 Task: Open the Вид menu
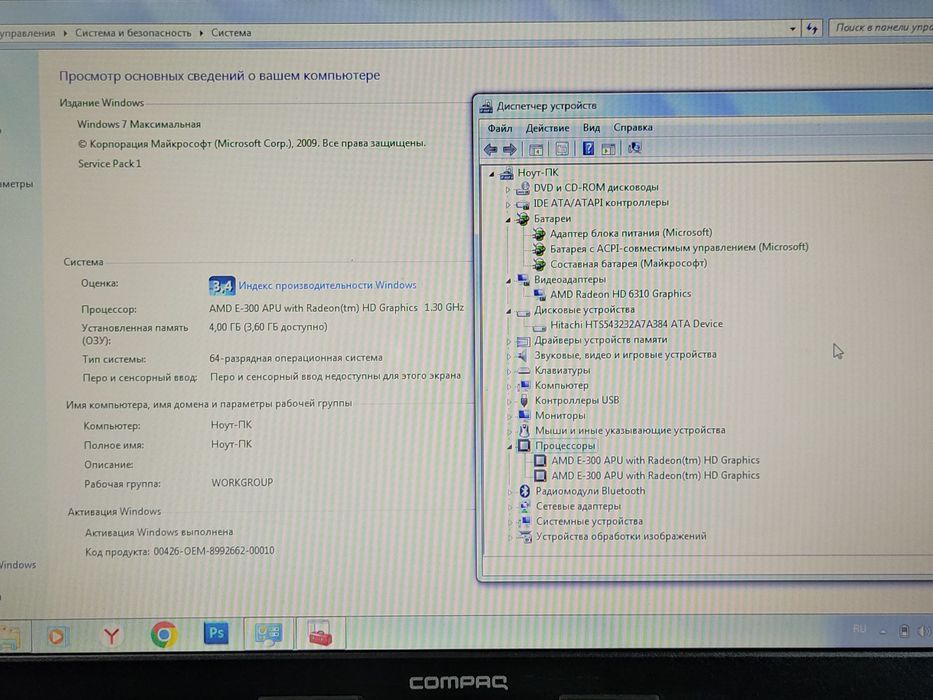pos(591,127)
